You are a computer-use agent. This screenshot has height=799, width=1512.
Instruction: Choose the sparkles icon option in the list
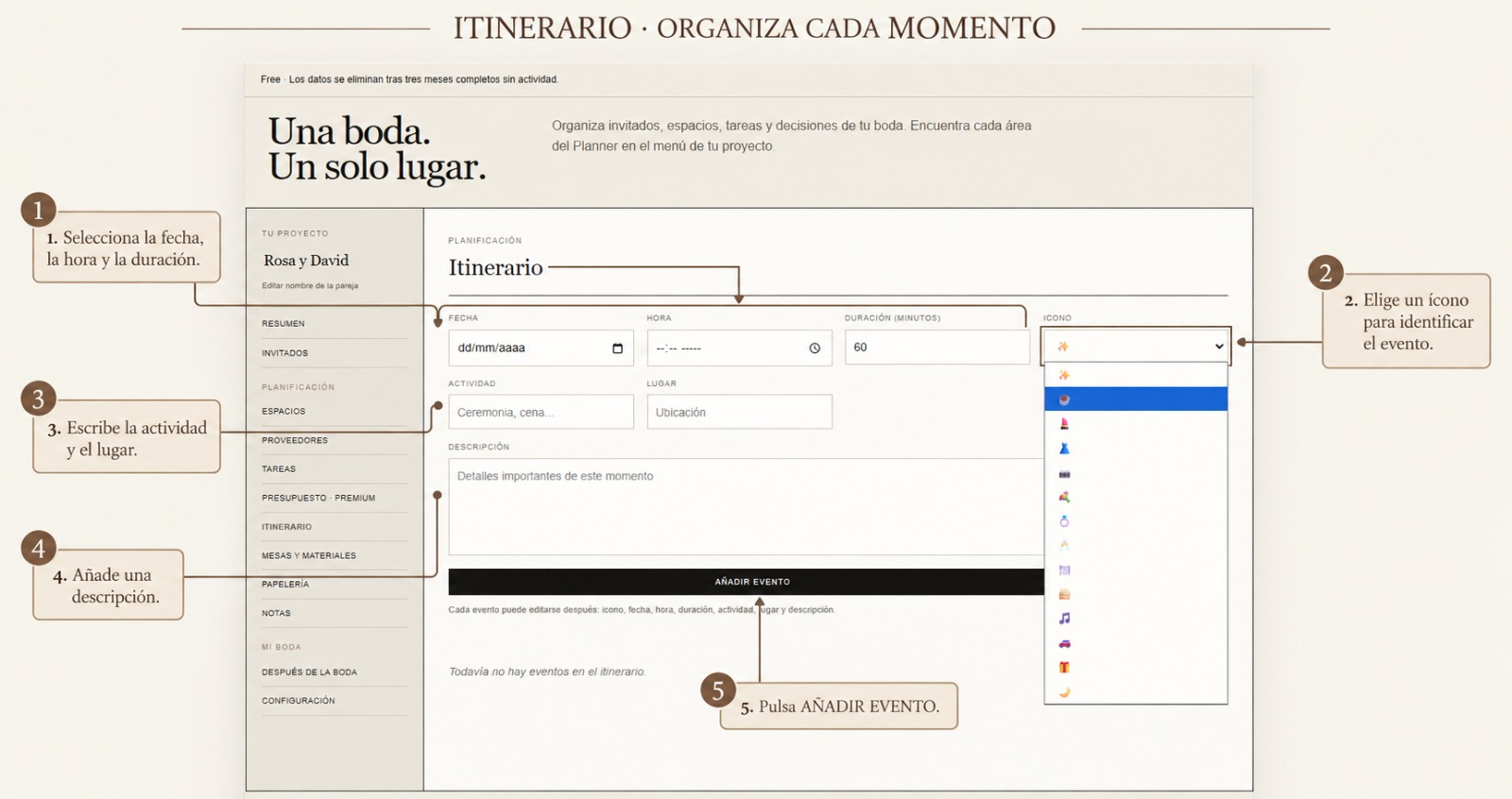pyautogui.click(x=1135, y=375)
